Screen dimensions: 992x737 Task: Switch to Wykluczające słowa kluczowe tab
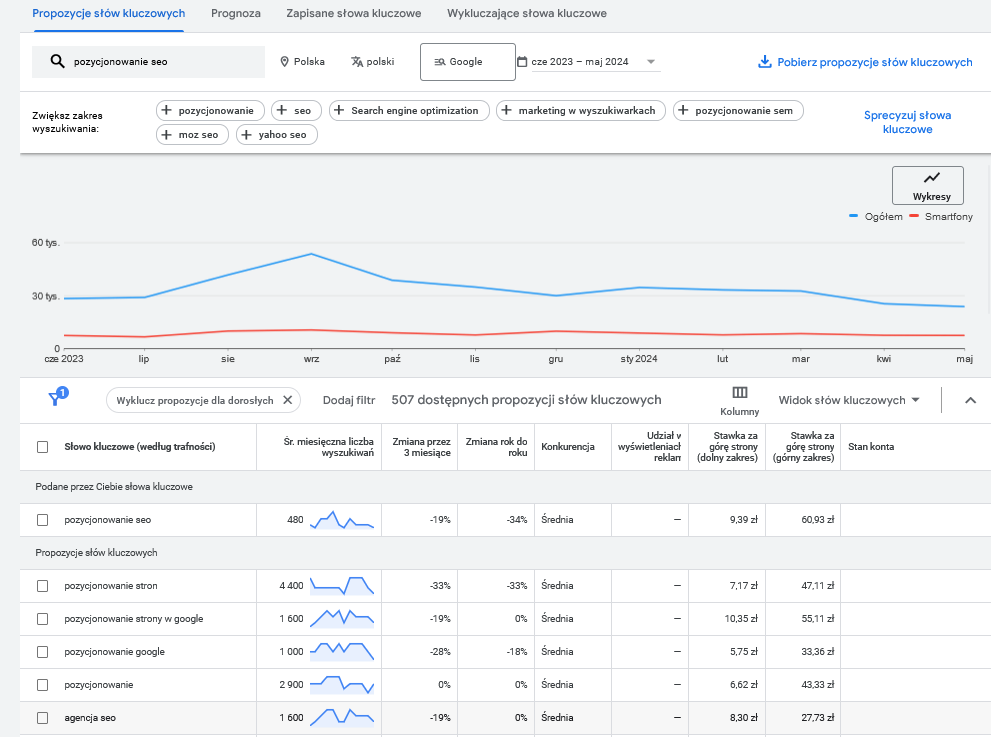[527, 13]
